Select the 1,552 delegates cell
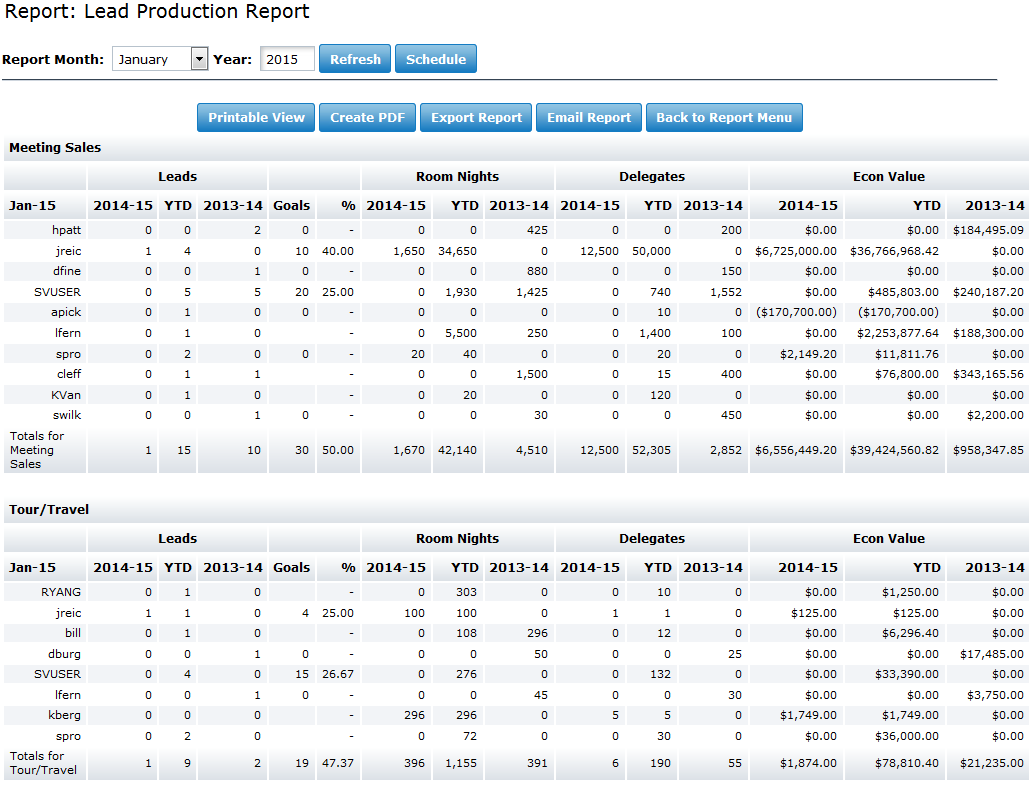This screenshot has width=1033, height=786. [726, 292]
